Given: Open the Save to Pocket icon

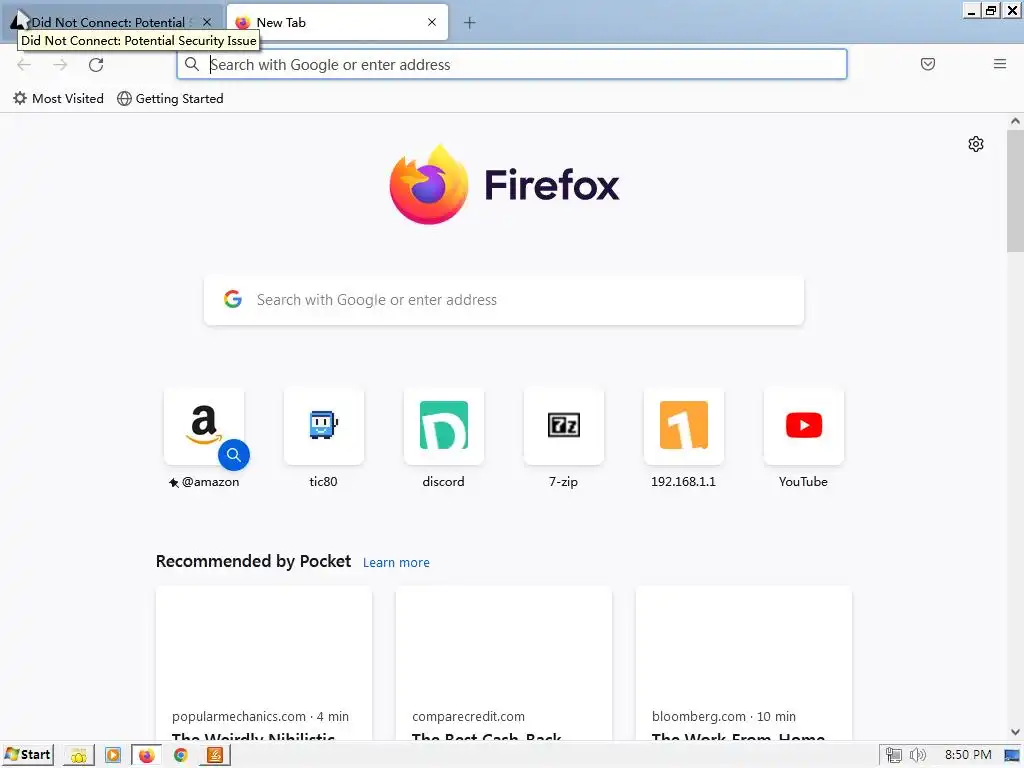Looking at the screenshot, I should tap(927, 64).
